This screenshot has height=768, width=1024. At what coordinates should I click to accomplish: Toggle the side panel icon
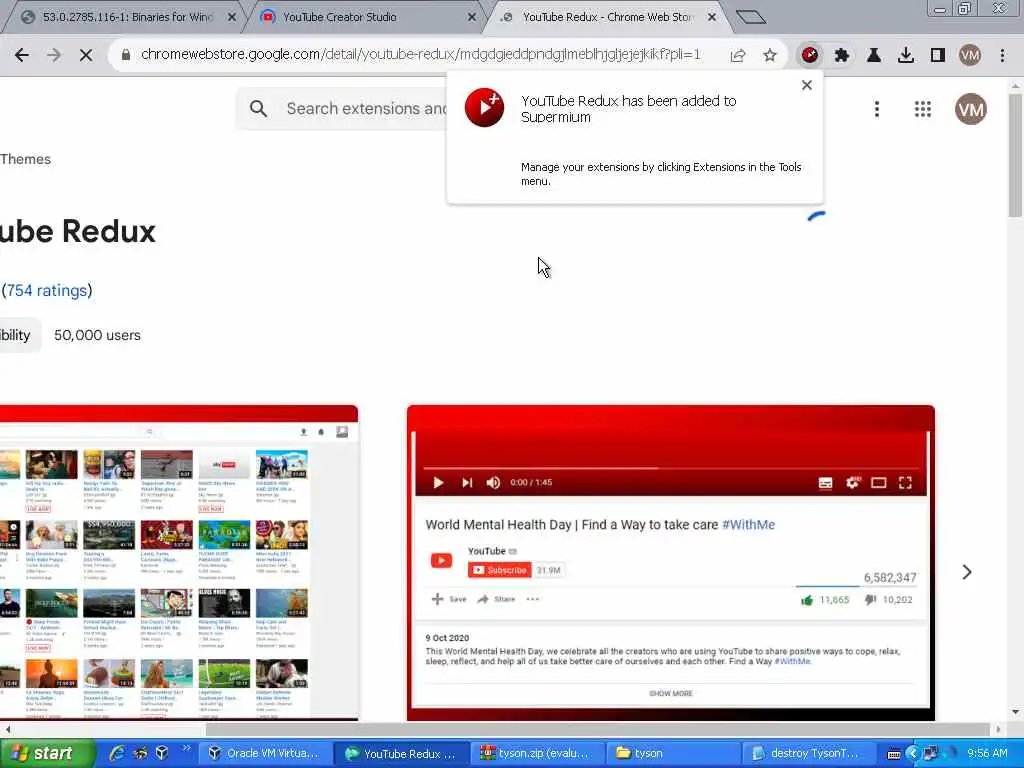tap(938, 56)
